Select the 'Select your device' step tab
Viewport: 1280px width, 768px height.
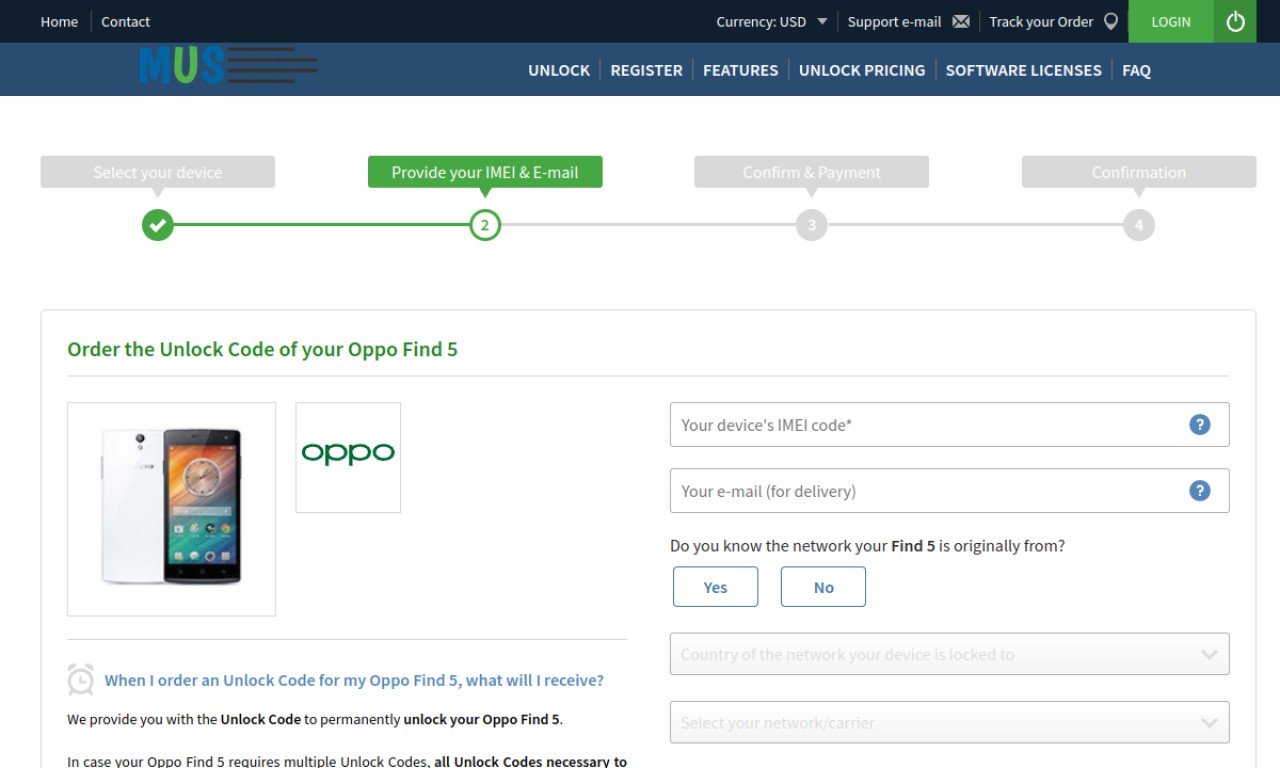pos(157,172)
